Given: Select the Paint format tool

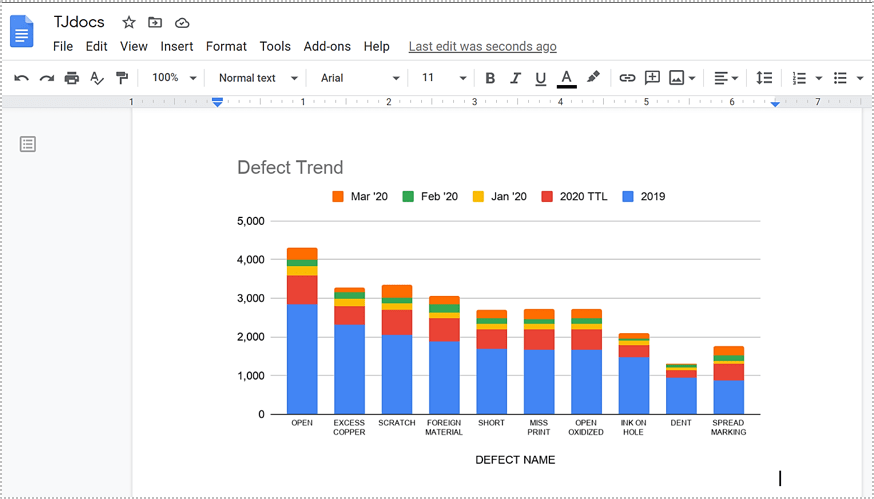Looking at the screenshot, I should (122, 78).
